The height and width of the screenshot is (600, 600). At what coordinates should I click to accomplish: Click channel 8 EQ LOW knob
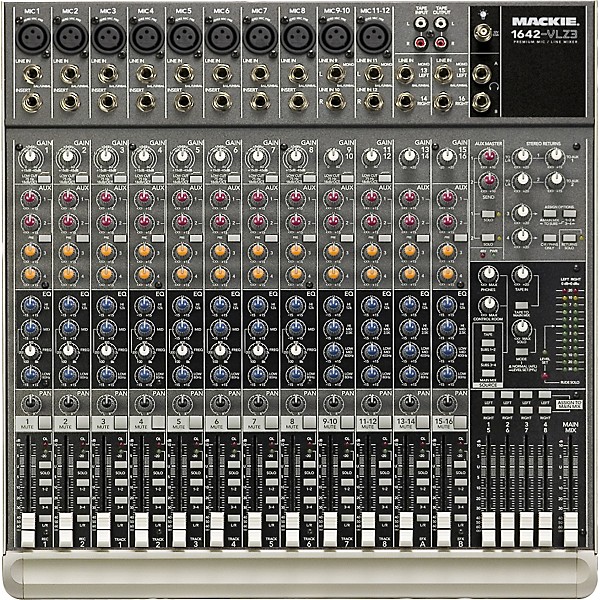click(295, 374)
